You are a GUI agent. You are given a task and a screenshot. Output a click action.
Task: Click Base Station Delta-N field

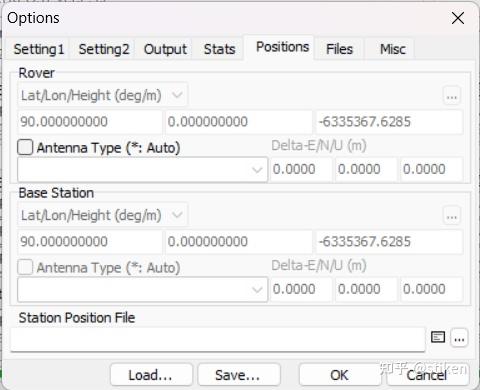[x=366, y=290]
